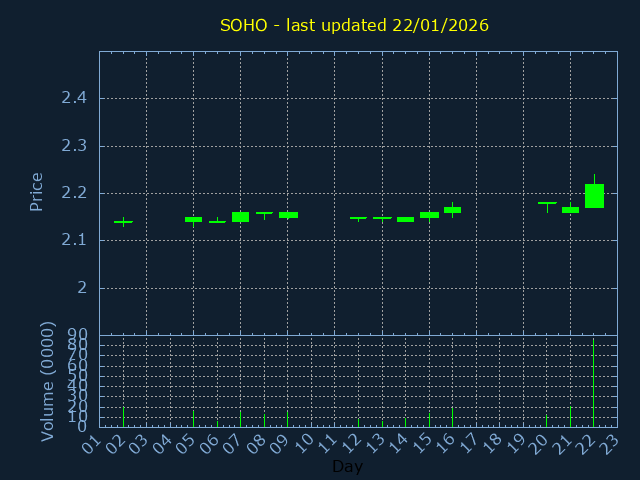The width and height of the screenshot is (640, 480).
Task: Click the candlestick for day 21
Action: click(570, 210)
